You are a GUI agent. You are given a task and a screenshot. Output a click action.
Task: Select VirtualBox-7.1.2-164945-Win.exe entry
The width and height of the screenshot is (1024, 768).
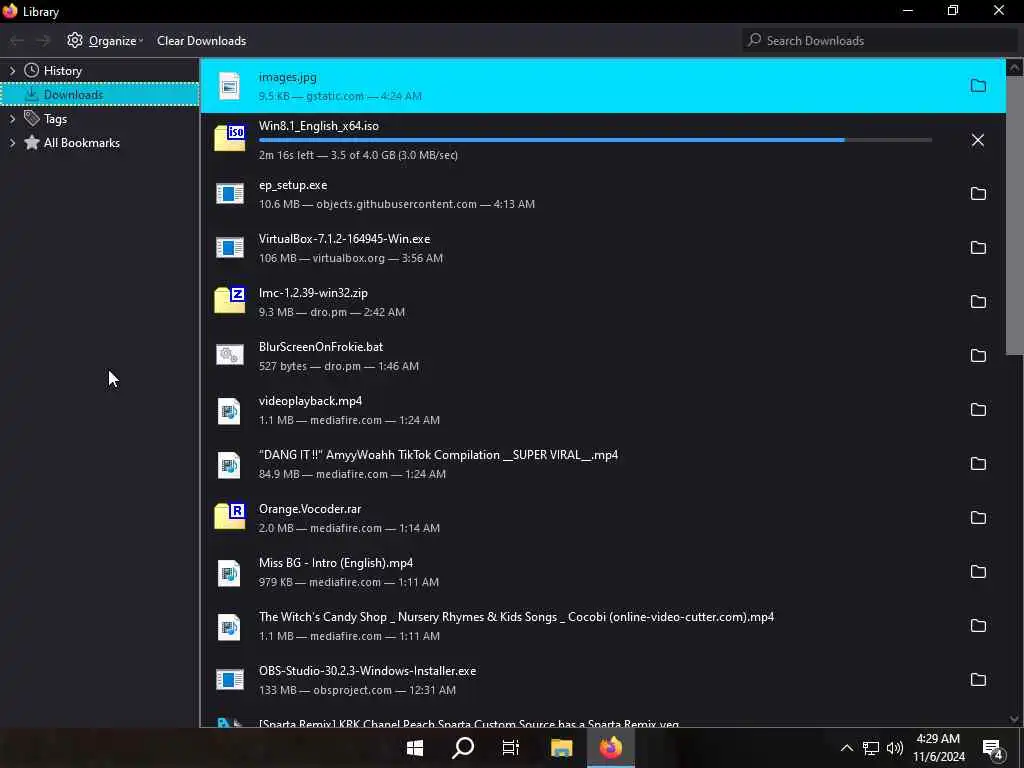tap(603, 248)
